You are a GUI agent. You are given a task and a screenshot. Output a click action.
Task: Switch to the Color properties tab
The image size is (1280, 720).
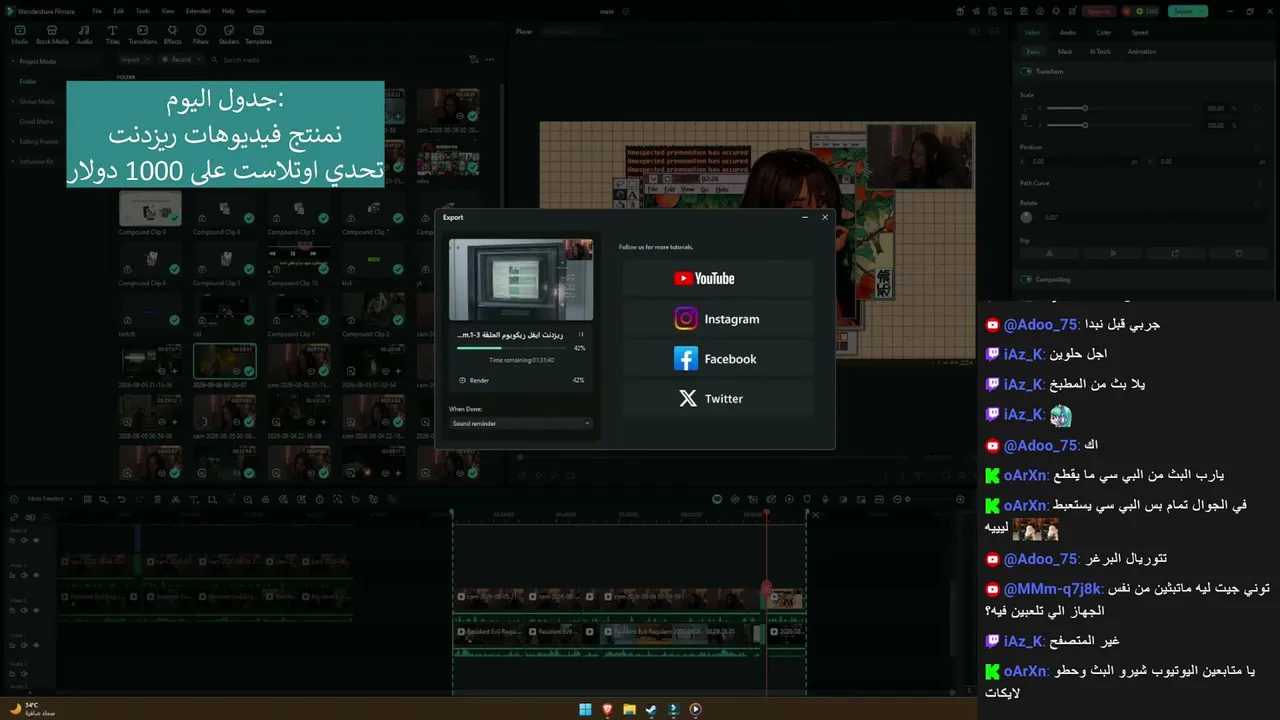click(1104, 32)
